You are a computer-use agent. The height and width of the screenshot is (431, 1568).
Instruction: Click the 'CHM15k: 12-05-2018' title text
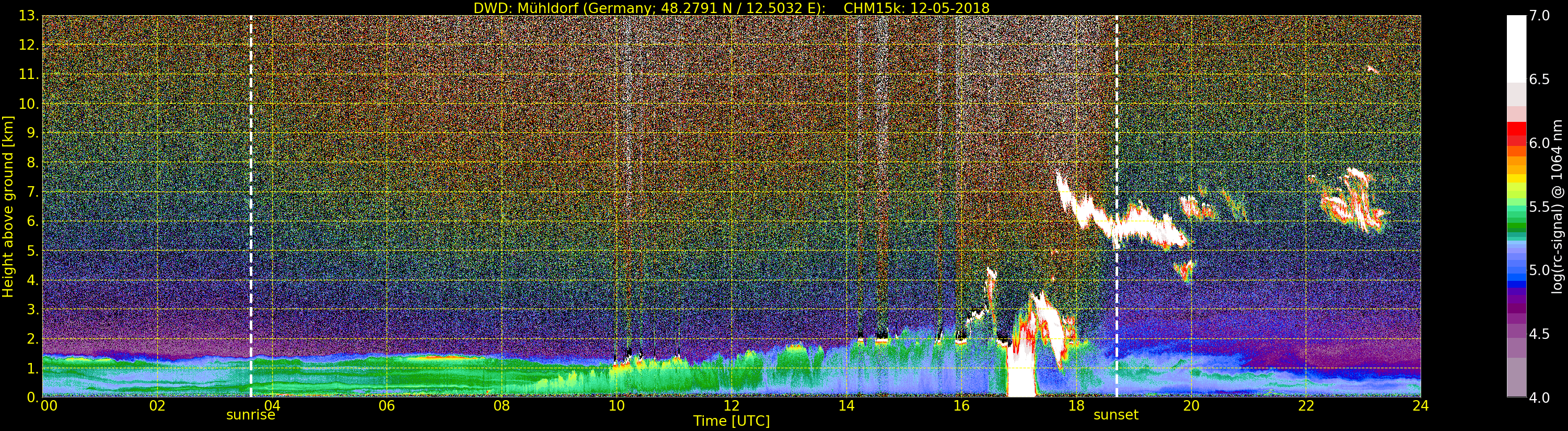[916, 8]
